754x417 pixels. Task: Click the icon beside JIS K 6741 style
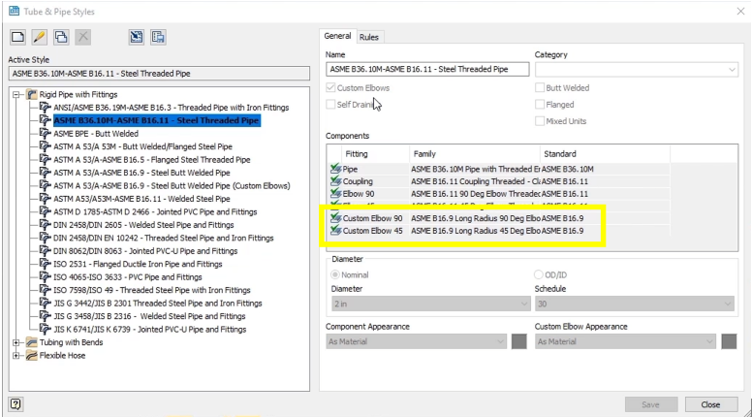45,329
